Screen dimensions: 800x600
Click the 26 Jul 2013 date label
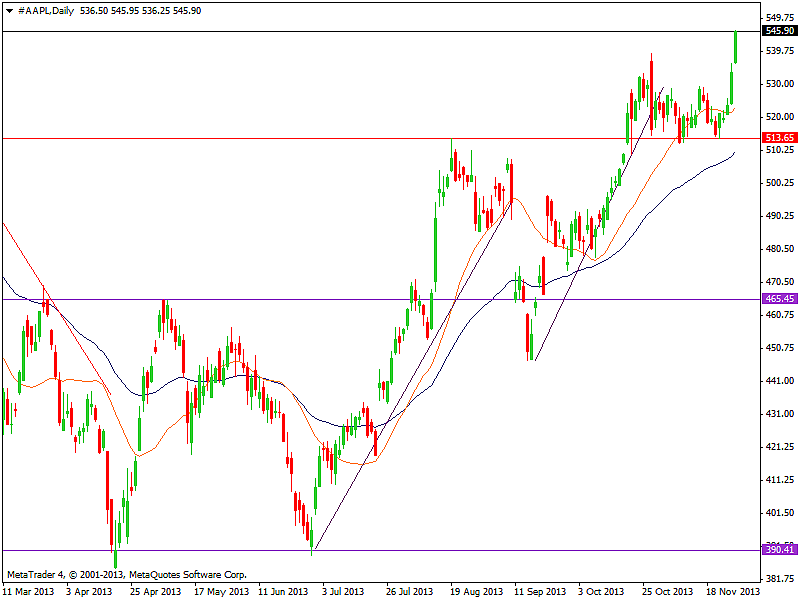411,591
